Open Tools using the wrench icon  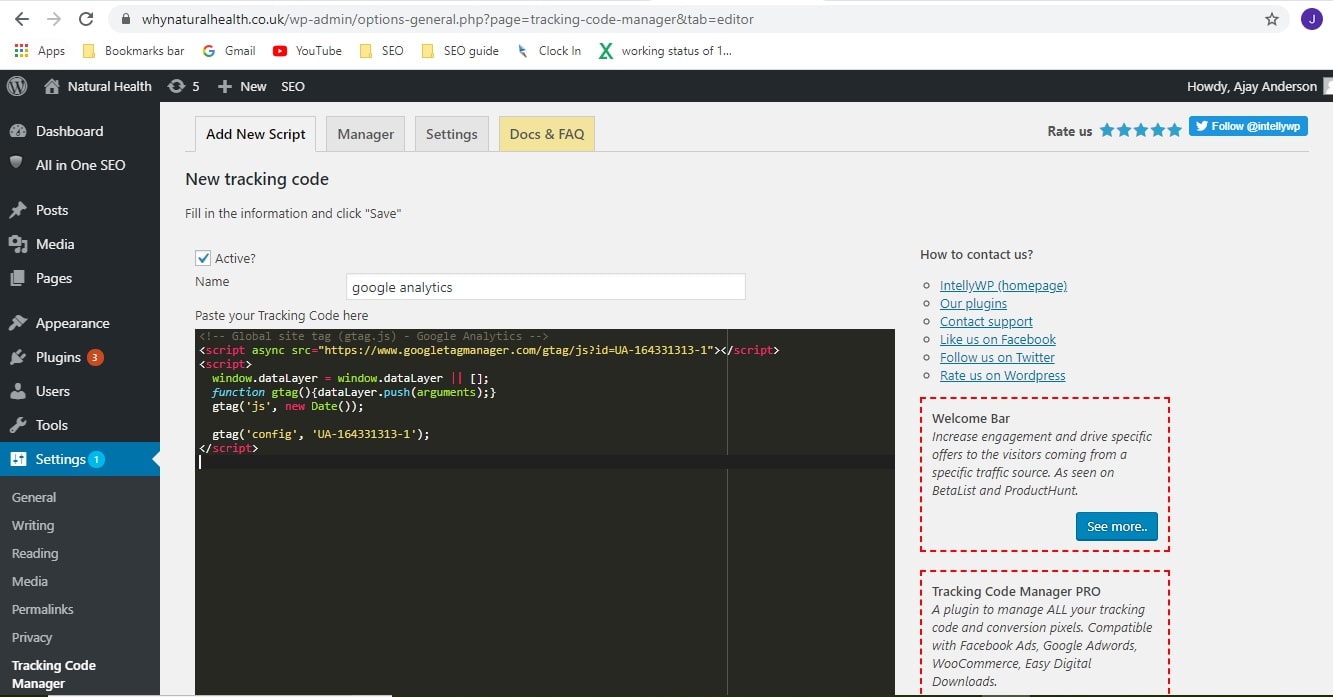click(22, 424)
